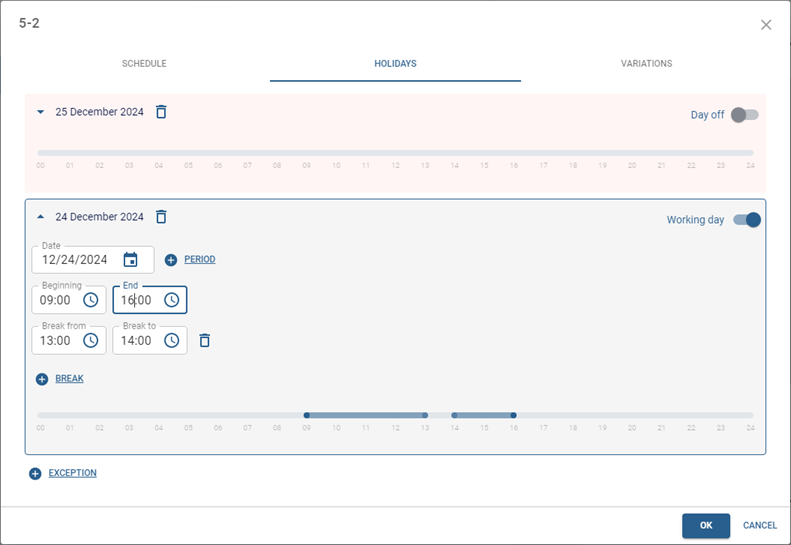This screenshot has width=791, height=545.
Task: Switch to the Variations tab
Action: click(646, 64)
